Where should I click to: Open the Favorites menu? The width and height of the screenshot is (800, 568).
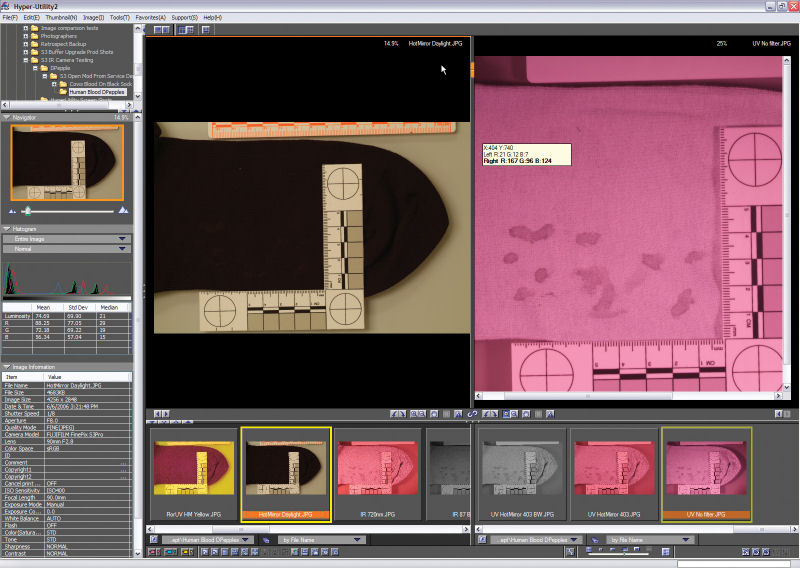pos(150,18)
